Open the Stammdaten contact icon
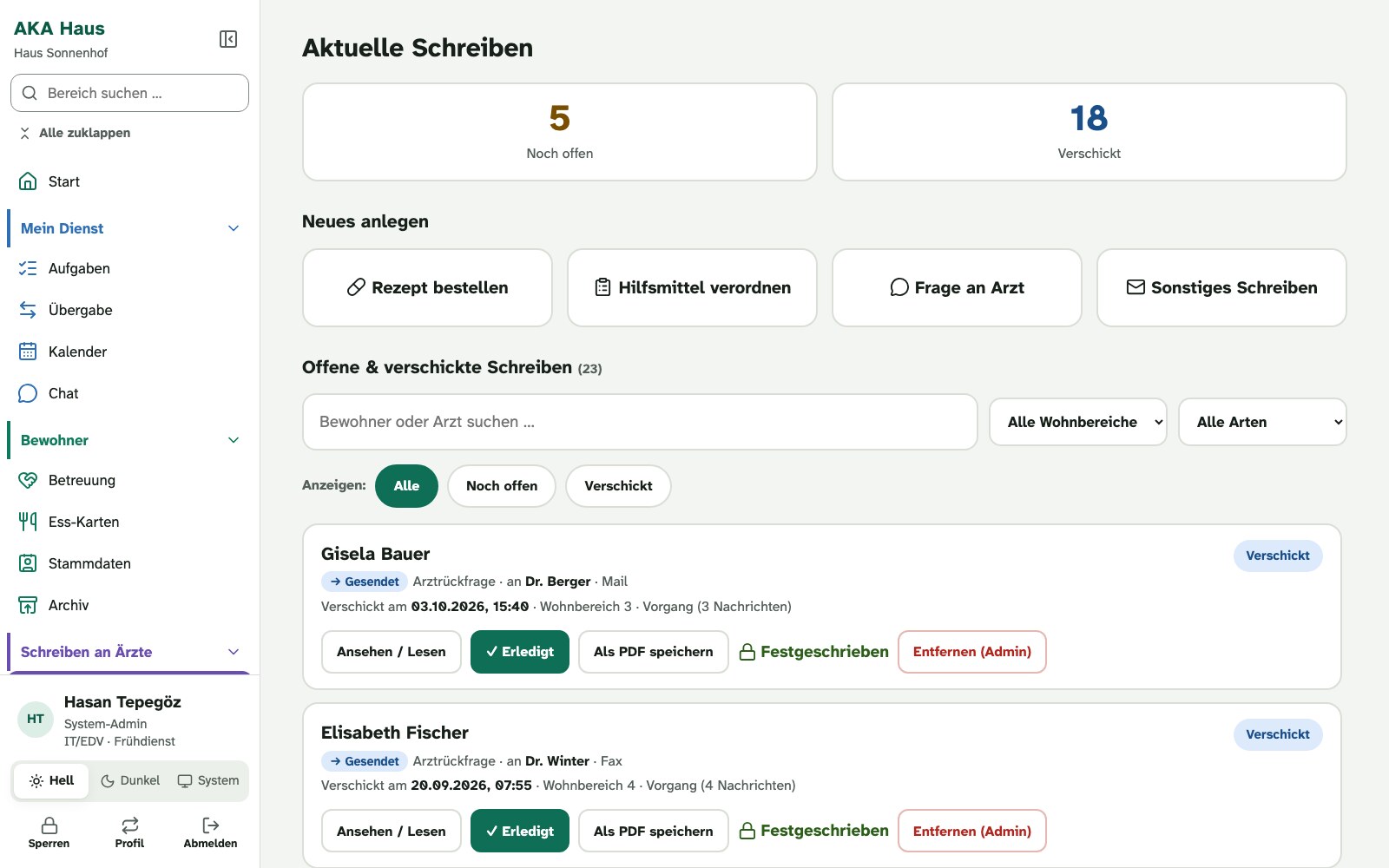Image resolution: width=1389 pixels, height=868 pixels. coord(28,563)
